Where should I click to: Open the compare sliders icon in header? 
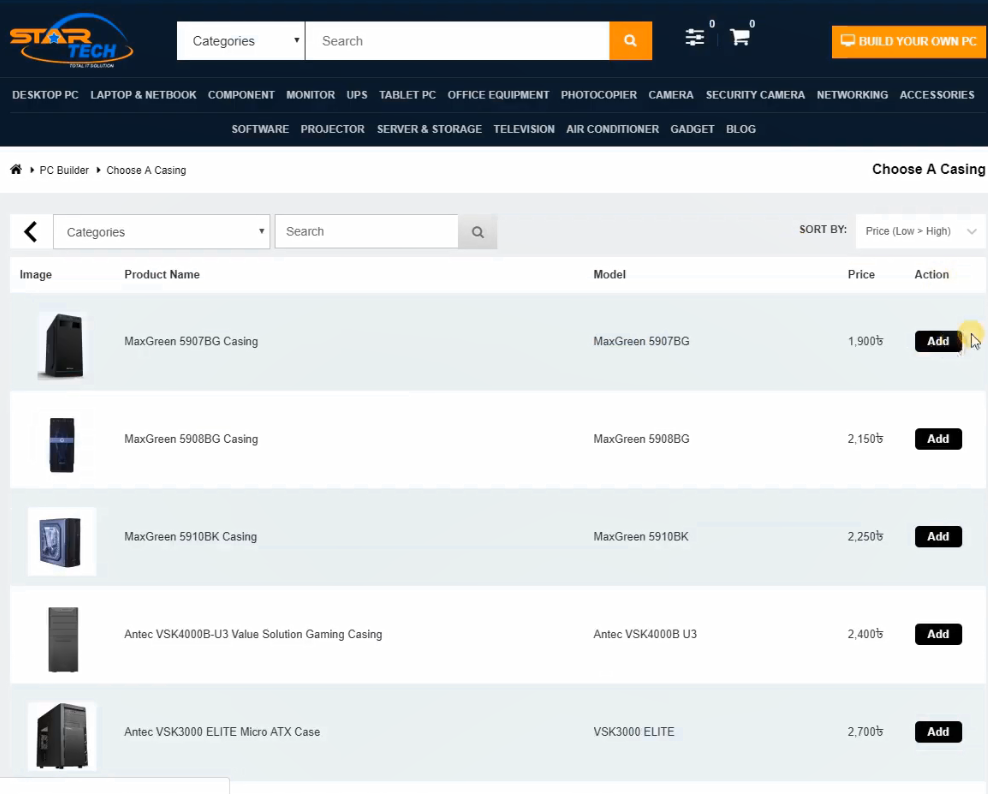click(695, 38)
